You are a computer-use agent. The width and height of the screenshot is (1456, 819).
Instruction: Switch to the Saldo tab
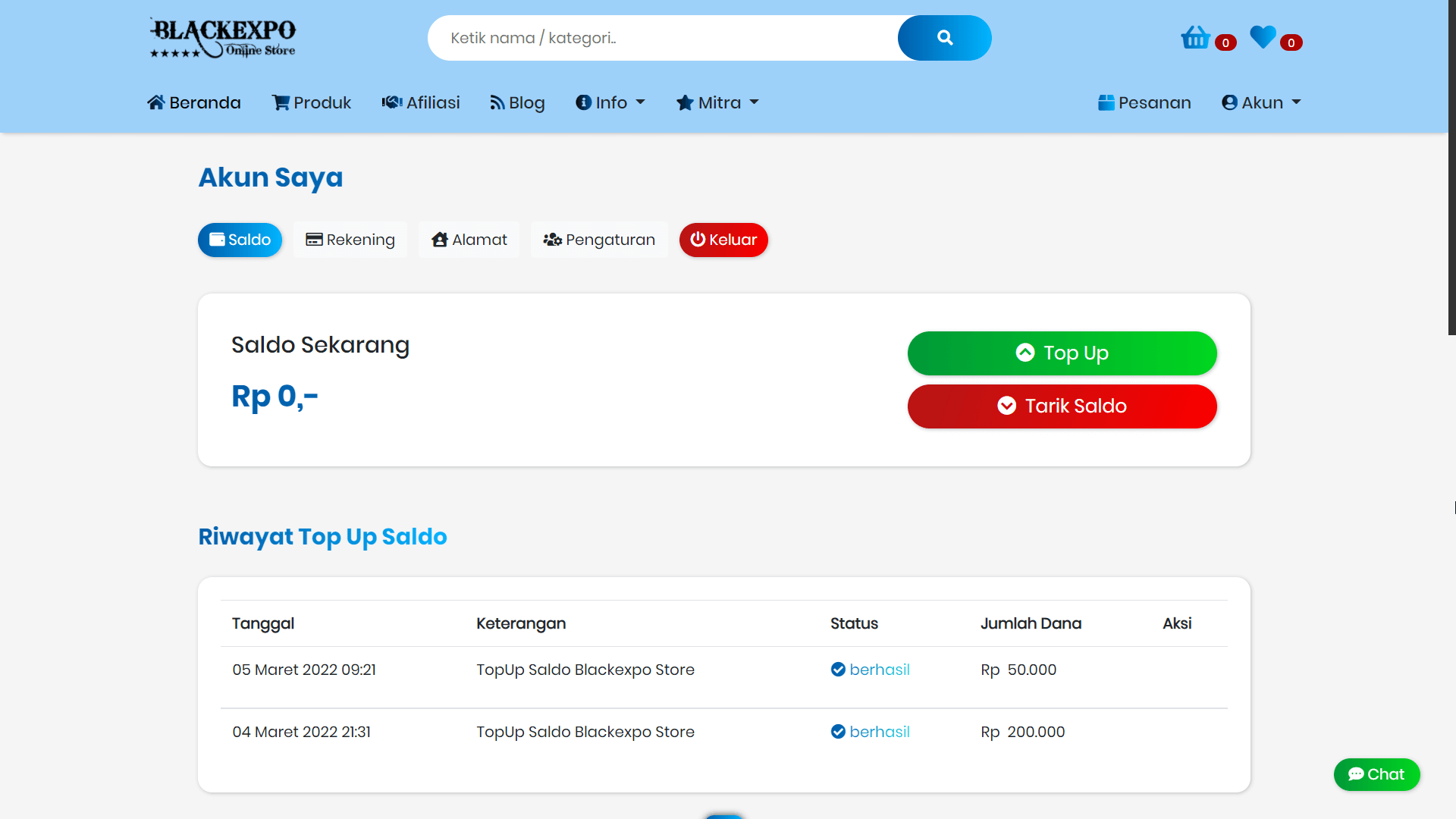click(240, 240)
